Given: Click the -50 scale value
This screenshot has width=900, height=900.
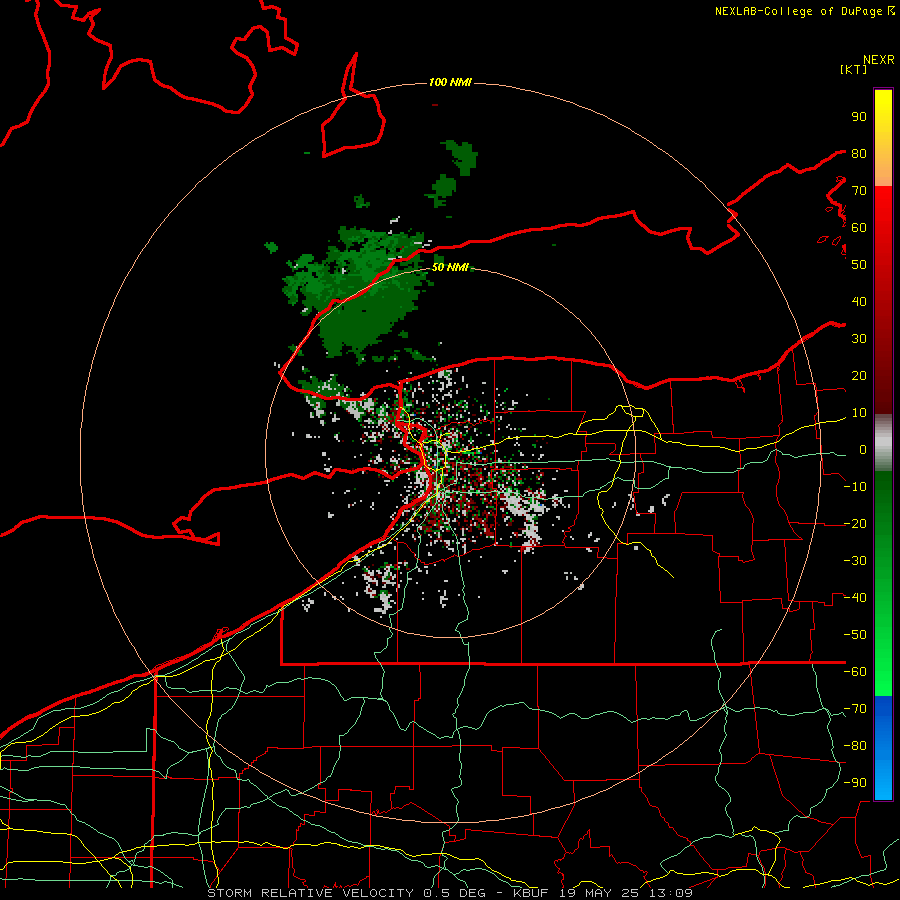Looking at the screenshot, I should click(x=855, y=635).
